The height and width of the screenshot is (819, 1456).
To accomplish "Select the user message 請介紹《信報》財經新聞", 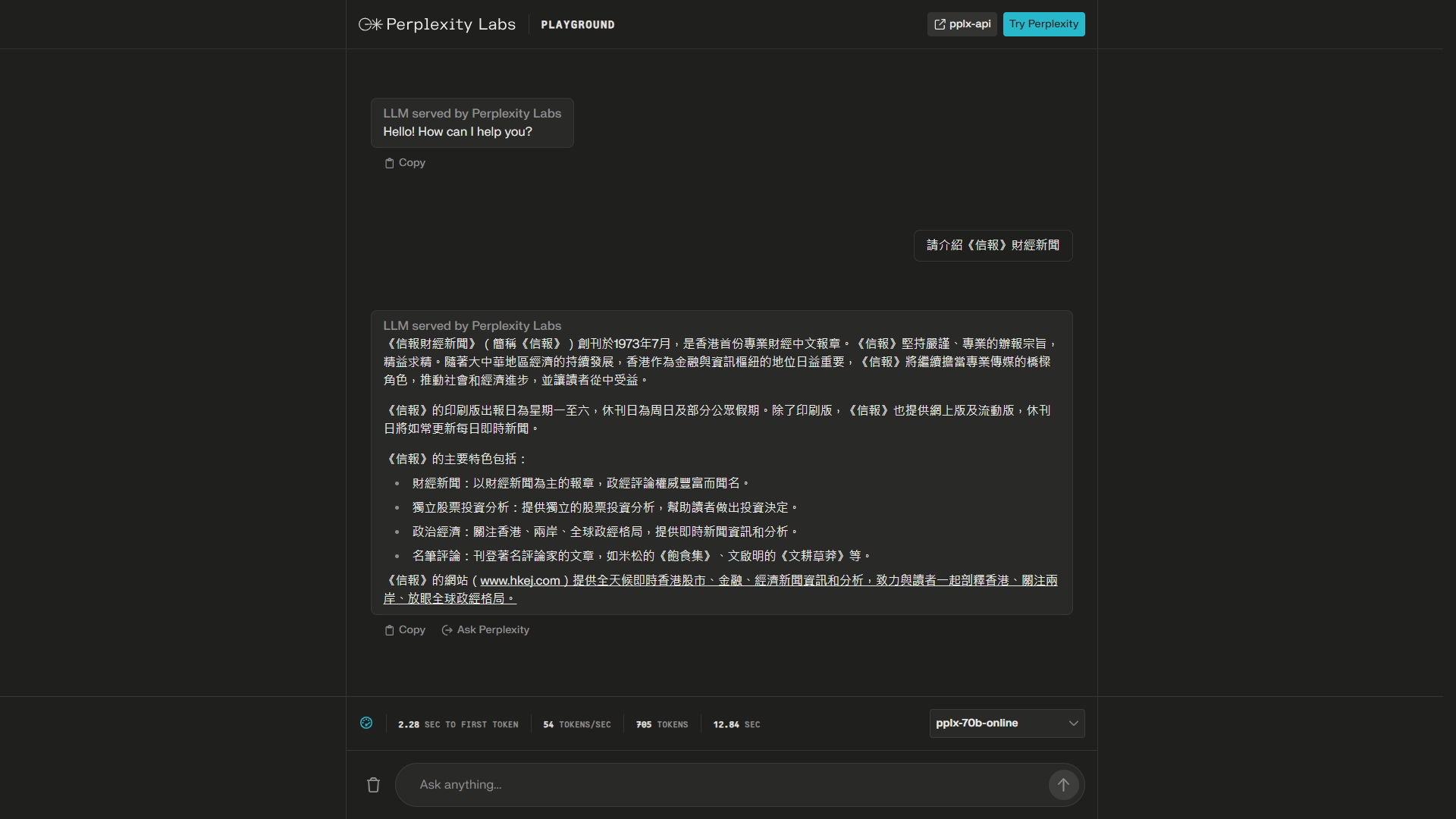I will [992, 245].
